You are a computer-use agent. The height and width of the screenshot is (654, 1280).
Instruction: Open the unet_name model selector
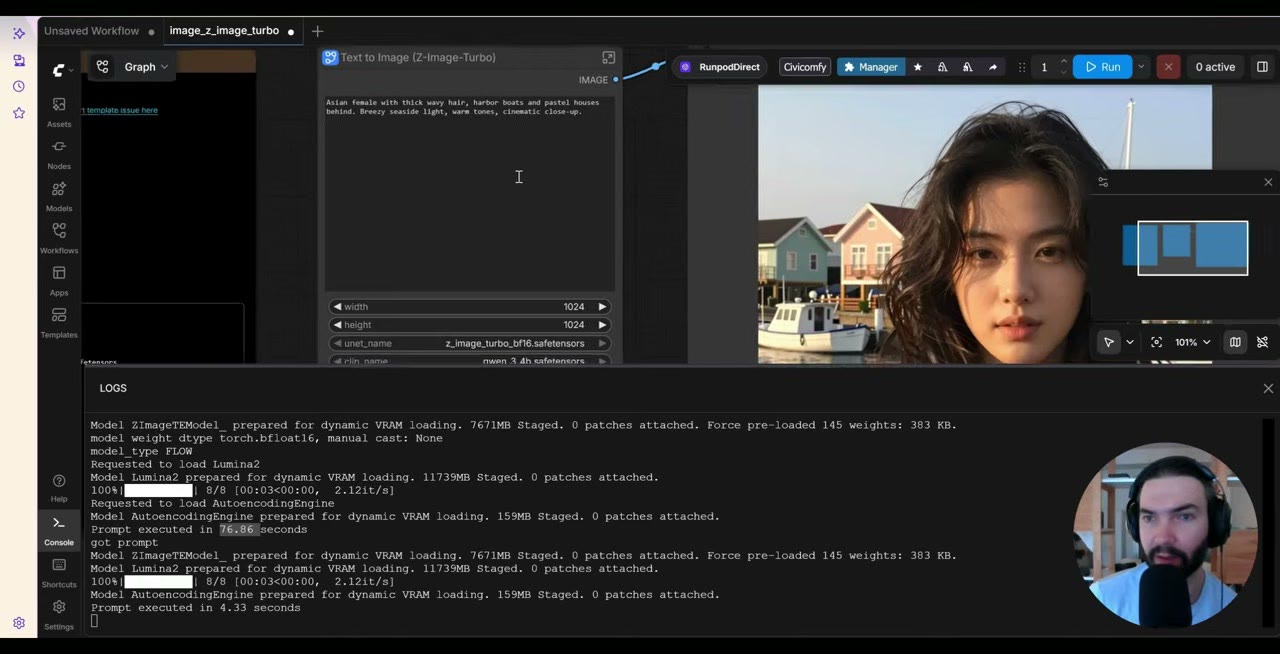click(470, 343)
